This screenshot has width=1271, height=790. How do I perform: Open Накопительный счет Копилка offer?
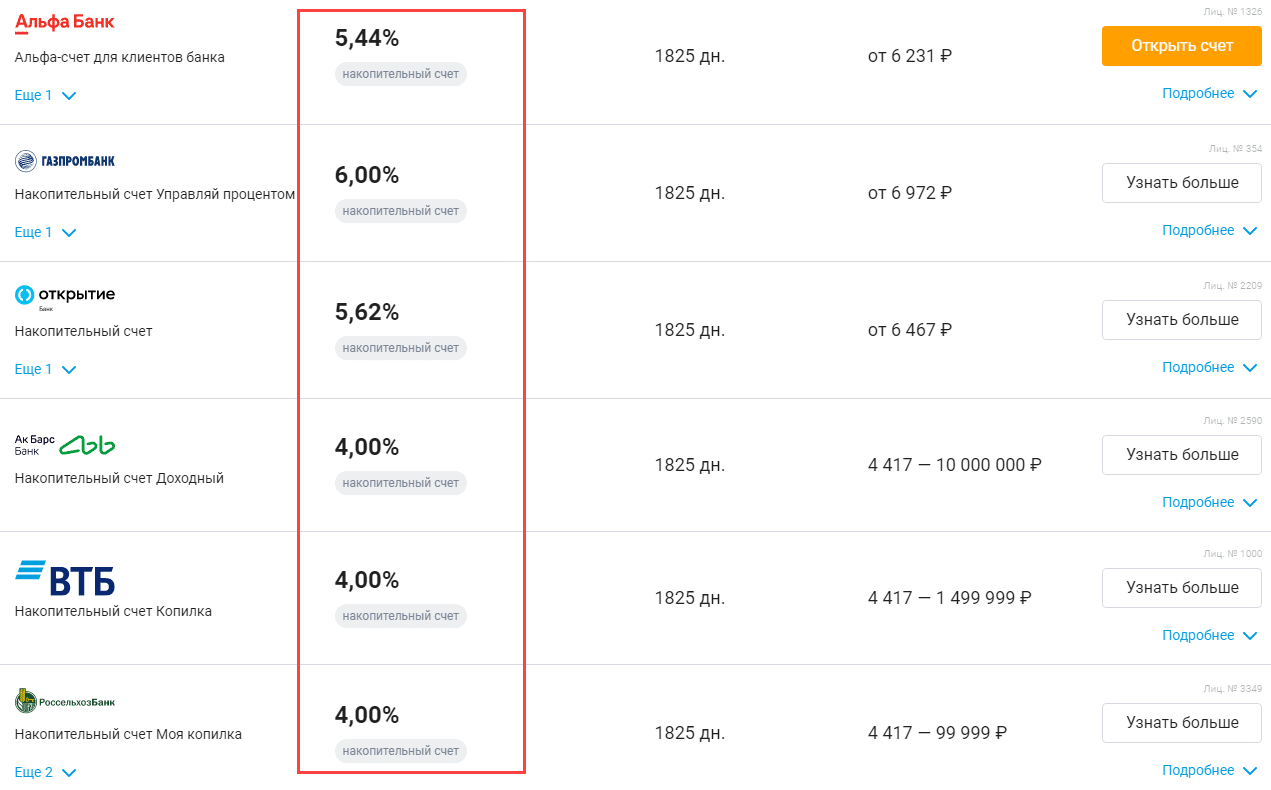(113, 611)
